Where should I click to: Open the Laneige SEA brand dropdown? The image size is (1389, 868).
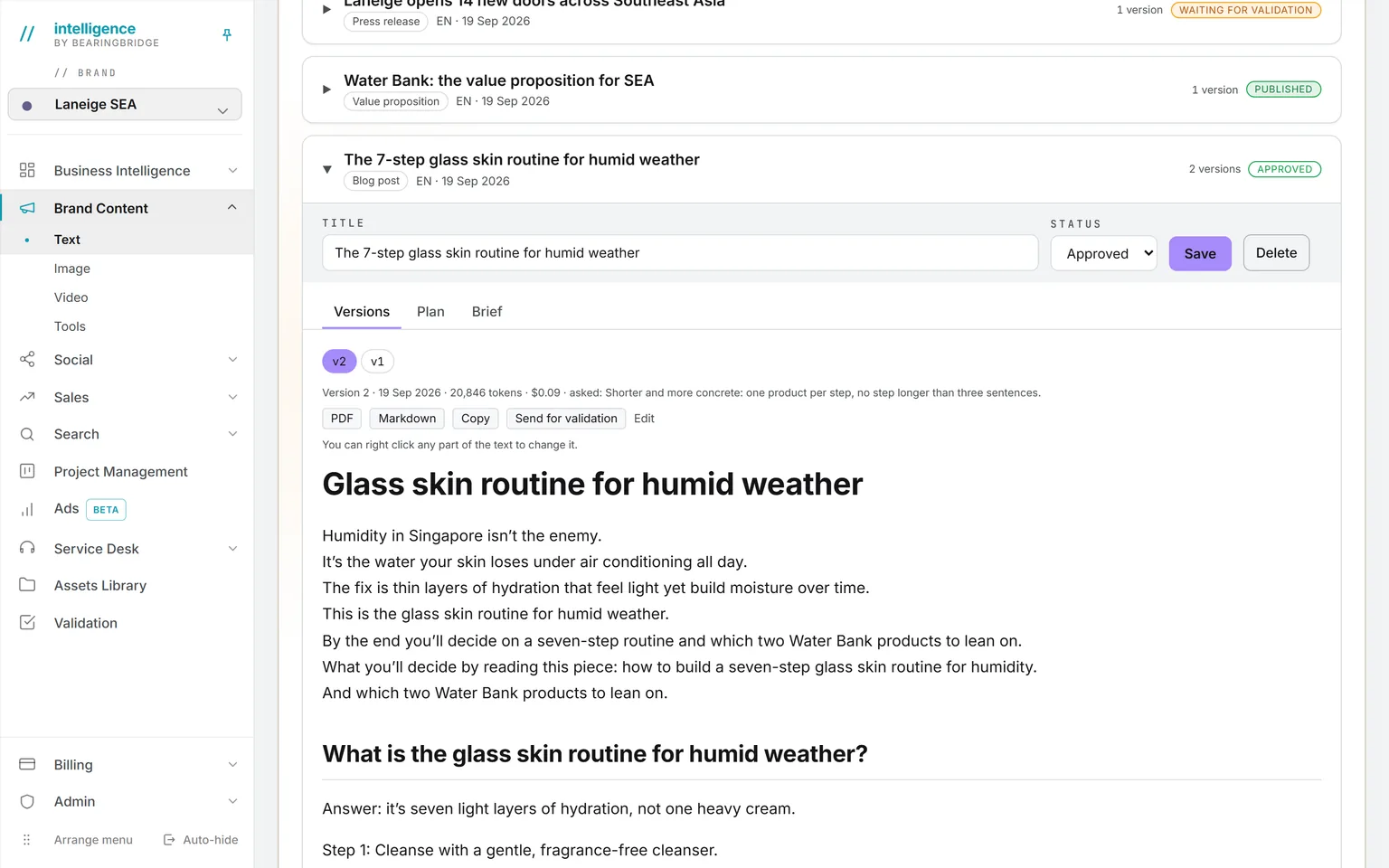pos(125,104)
